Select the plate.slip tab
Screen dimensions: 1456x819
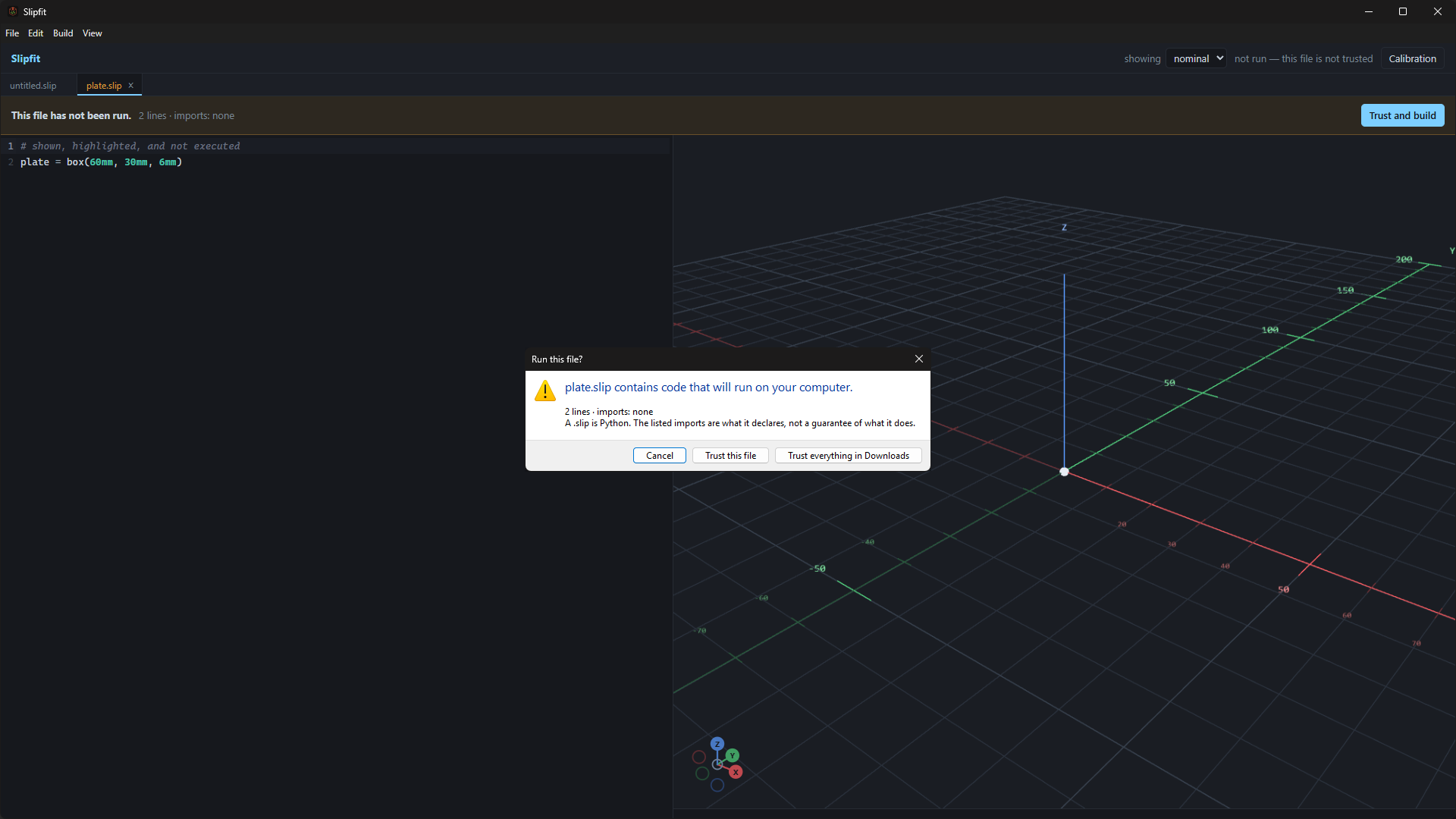(x=104, y=86)
